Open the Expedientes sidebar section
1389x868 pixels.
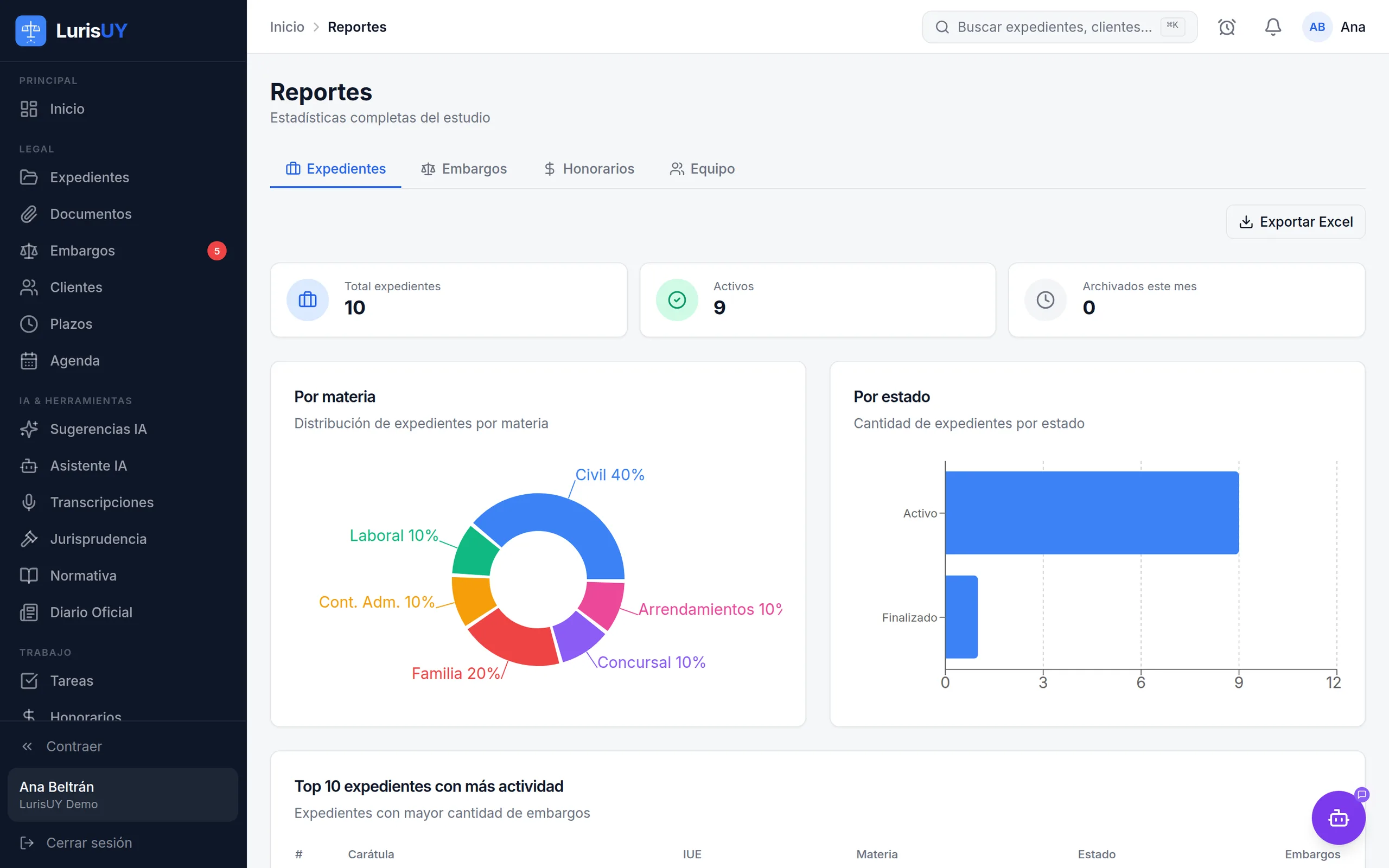tap(123, 177)
